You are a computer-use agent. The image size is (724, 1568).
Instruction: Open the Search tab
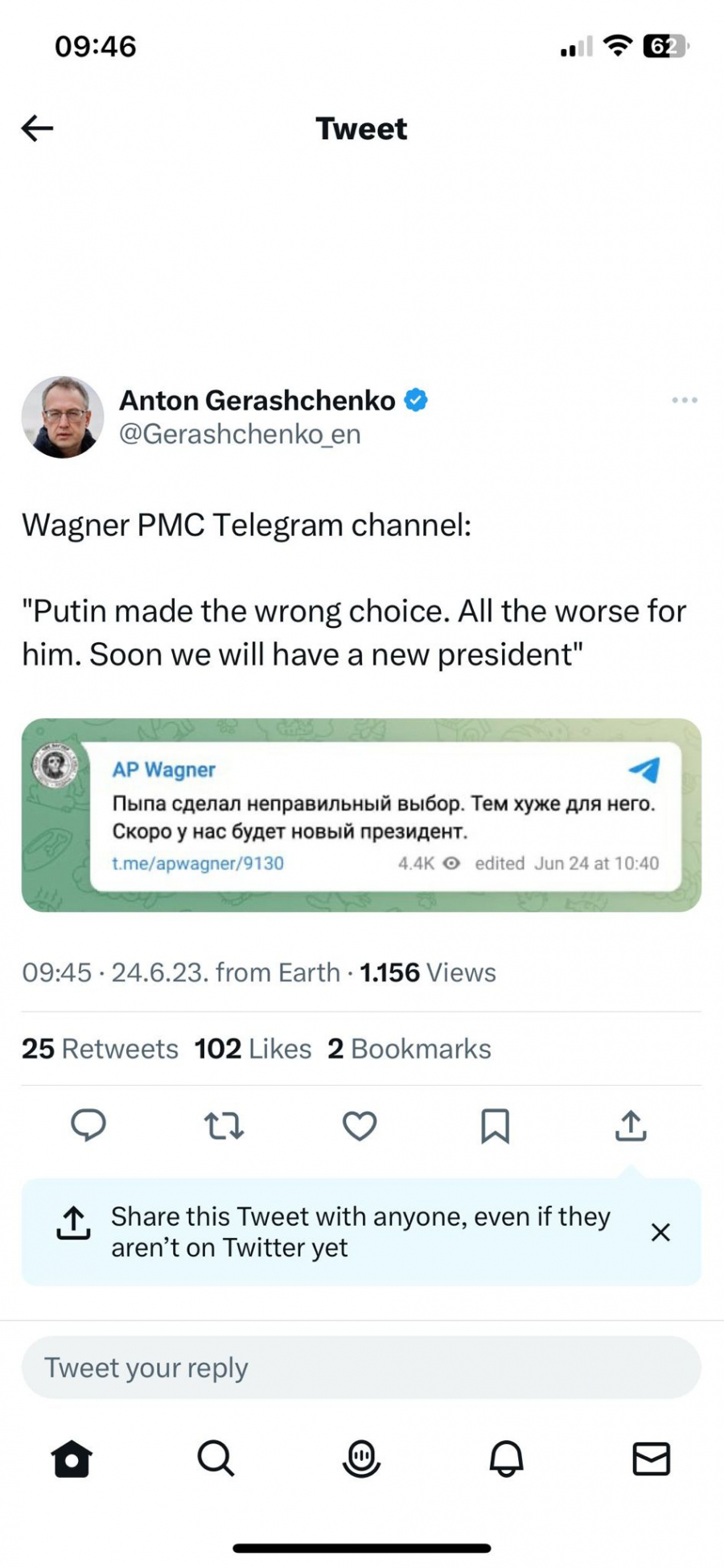[216, 1458]
